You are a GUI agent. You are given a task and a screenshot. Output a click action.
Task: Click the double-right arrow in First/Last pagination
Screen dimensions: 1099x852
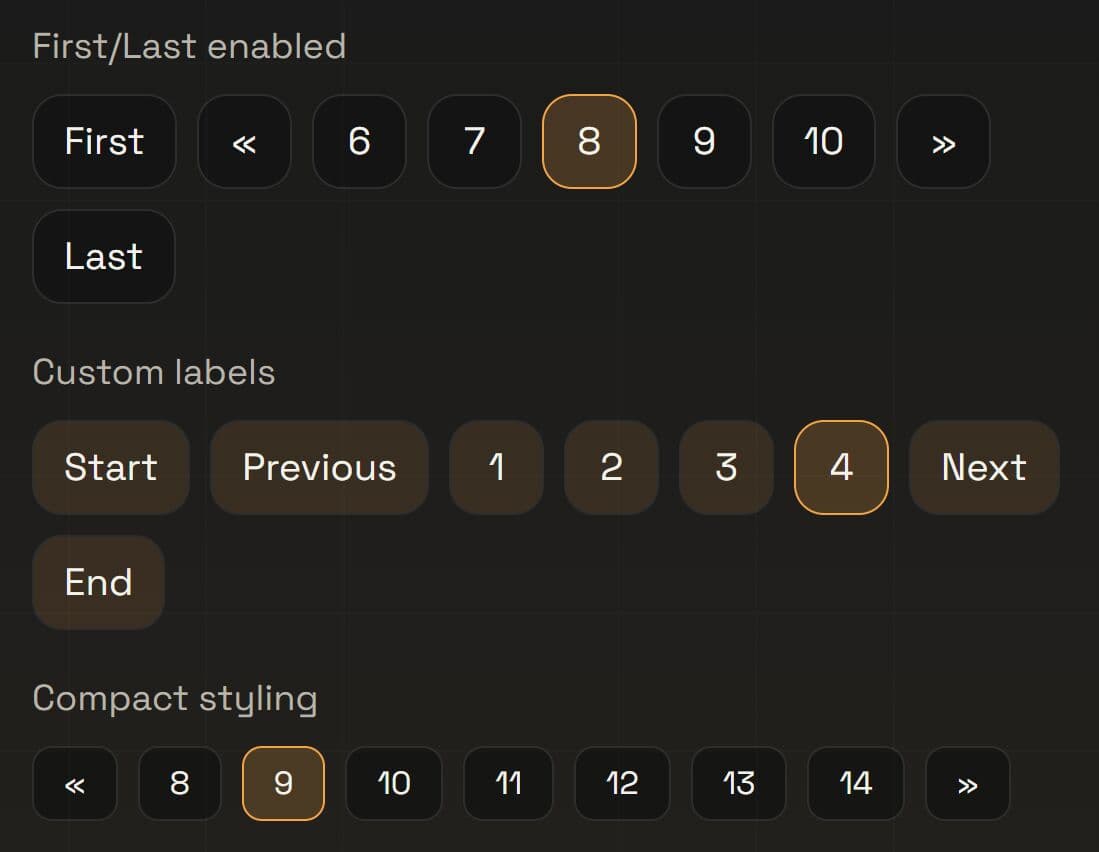coord(943,142)
